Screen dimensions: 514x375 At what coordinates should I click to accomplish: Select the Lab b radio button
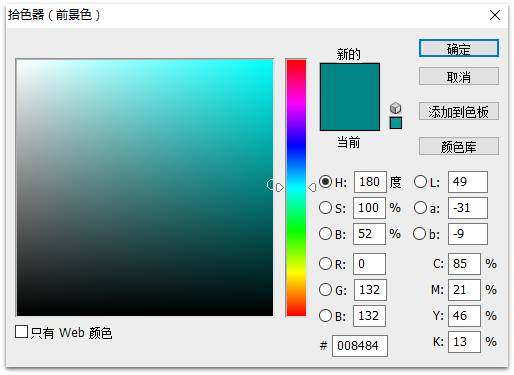click(419, 234)
